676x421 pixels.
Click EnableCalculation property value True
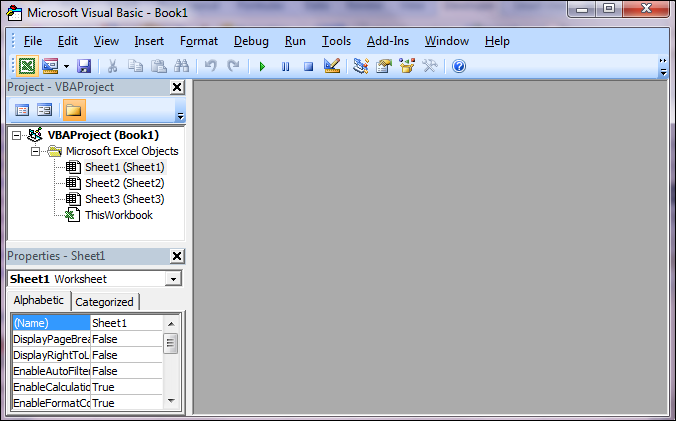coord(126,387)
